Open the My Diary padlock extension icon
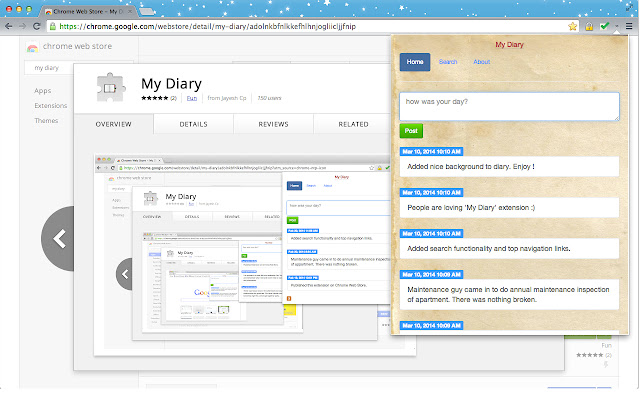 [x=589, y=27]
